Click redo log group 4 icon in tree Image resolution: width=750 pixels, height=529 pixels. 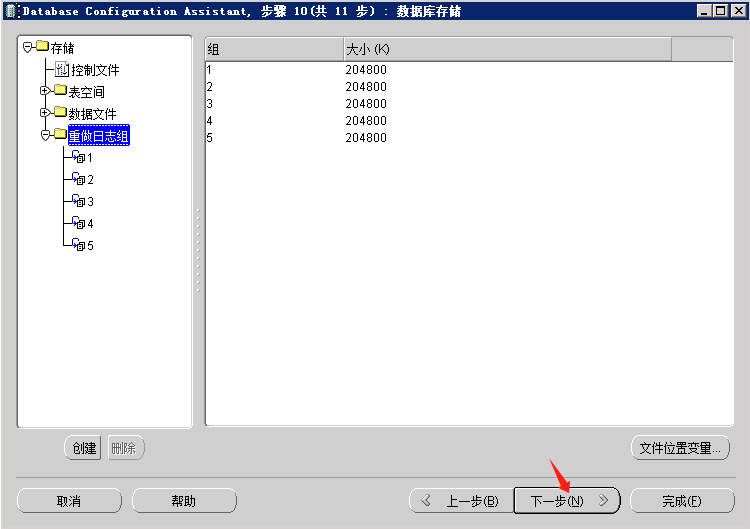78,222
